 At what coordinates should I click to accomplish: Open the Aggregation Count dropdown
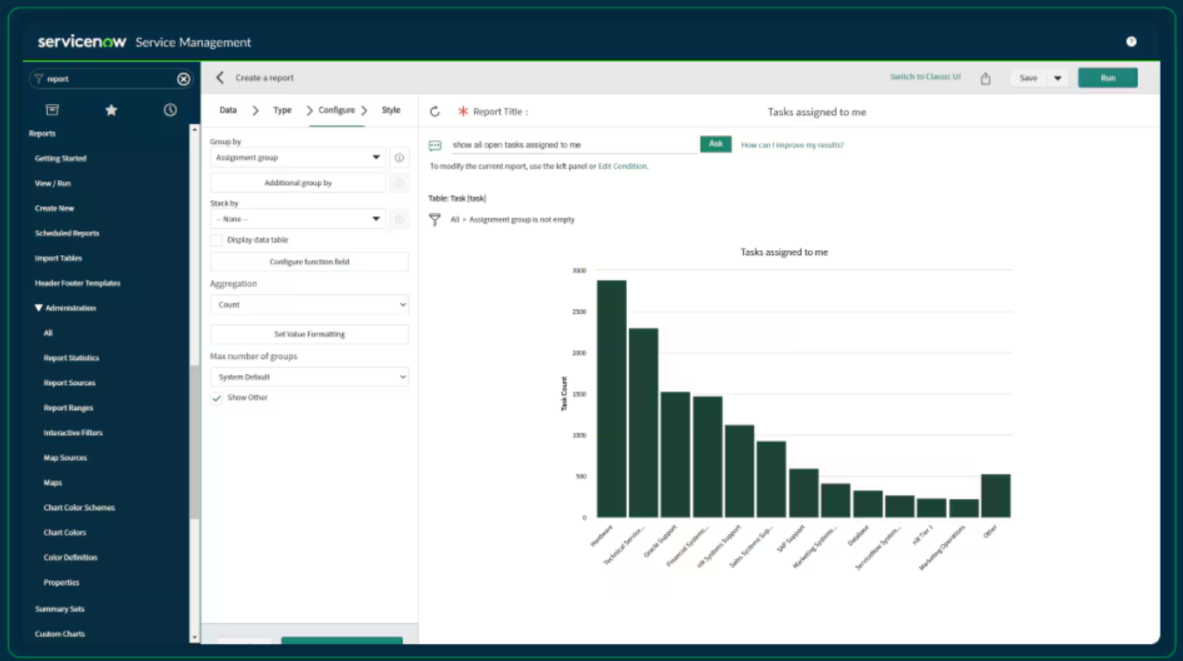[x=309, y=305]
